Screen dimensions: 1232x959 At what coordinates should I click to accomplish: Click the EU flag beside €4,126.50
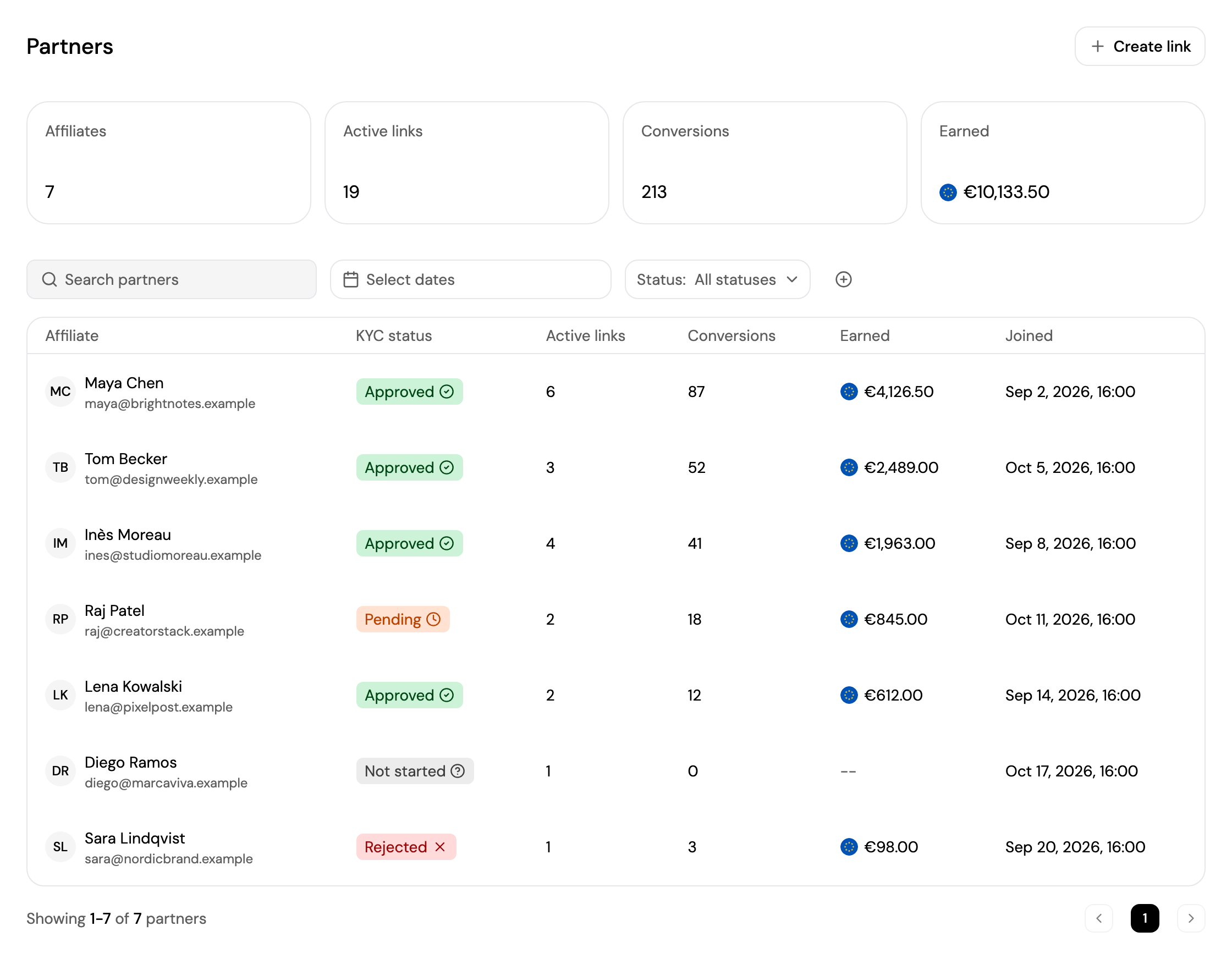pos(849,392)
